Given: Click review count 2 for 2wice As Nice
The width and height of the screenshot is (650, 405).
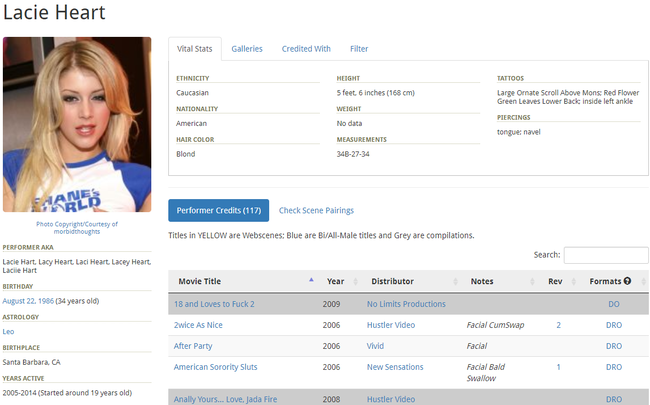Looking at the screenshot, I should click(558, 325).
